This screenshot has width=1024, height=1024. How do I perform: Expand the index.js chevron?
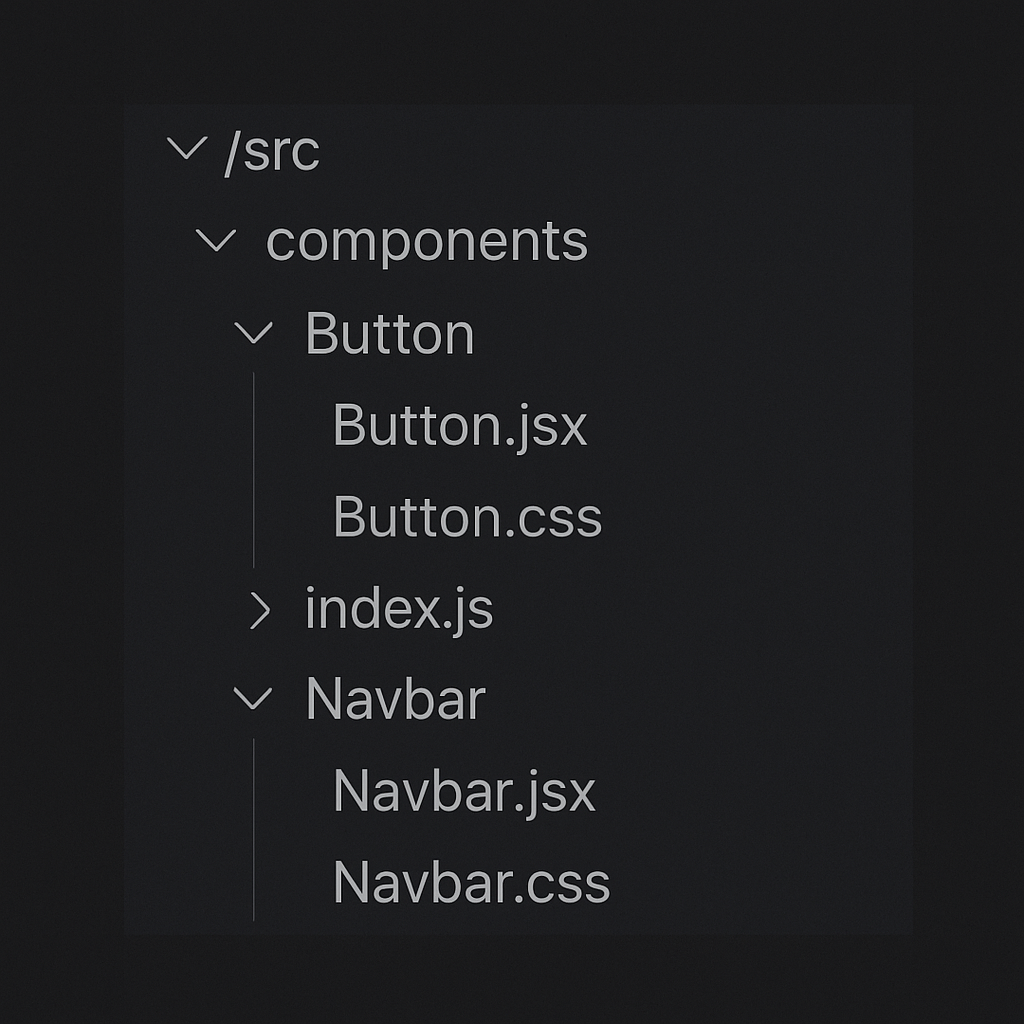coord(260,611)
